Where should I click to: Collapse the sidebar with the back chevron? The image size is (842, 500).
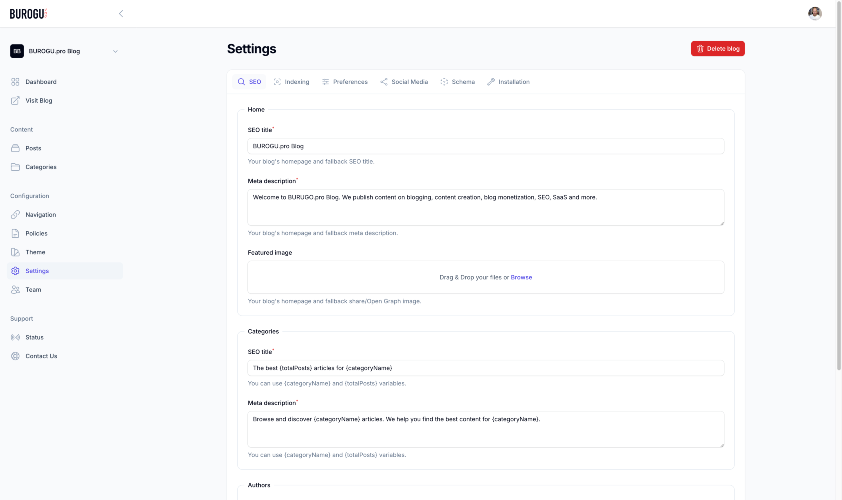[121, 13]
